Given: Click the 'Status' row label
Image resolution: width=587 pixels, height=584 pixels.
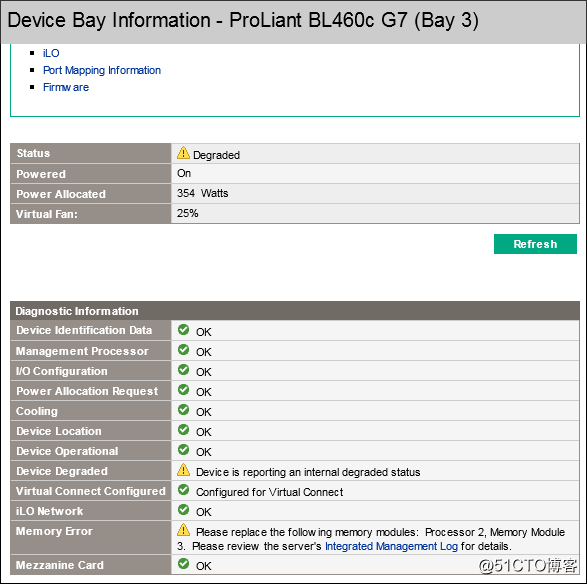Looking at the screenshot, I should click(x=33, y=153).
